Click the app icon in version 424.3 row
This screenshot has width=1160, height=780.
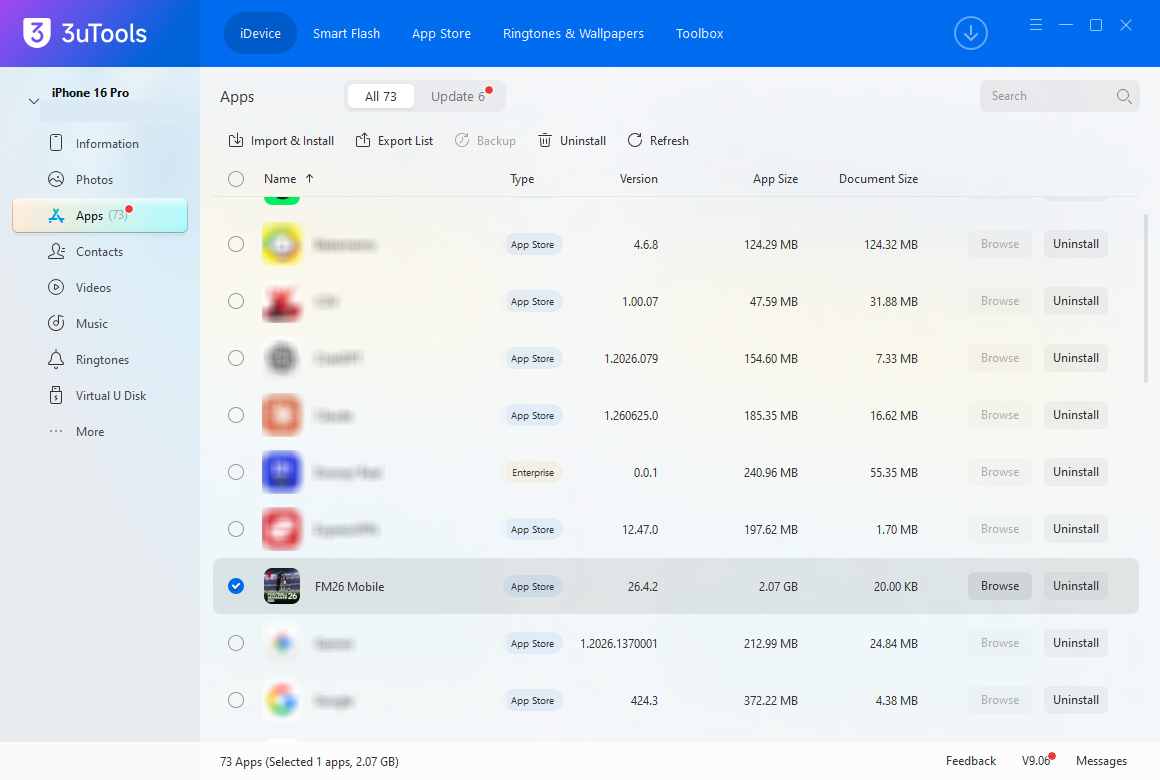click(282, 700)
